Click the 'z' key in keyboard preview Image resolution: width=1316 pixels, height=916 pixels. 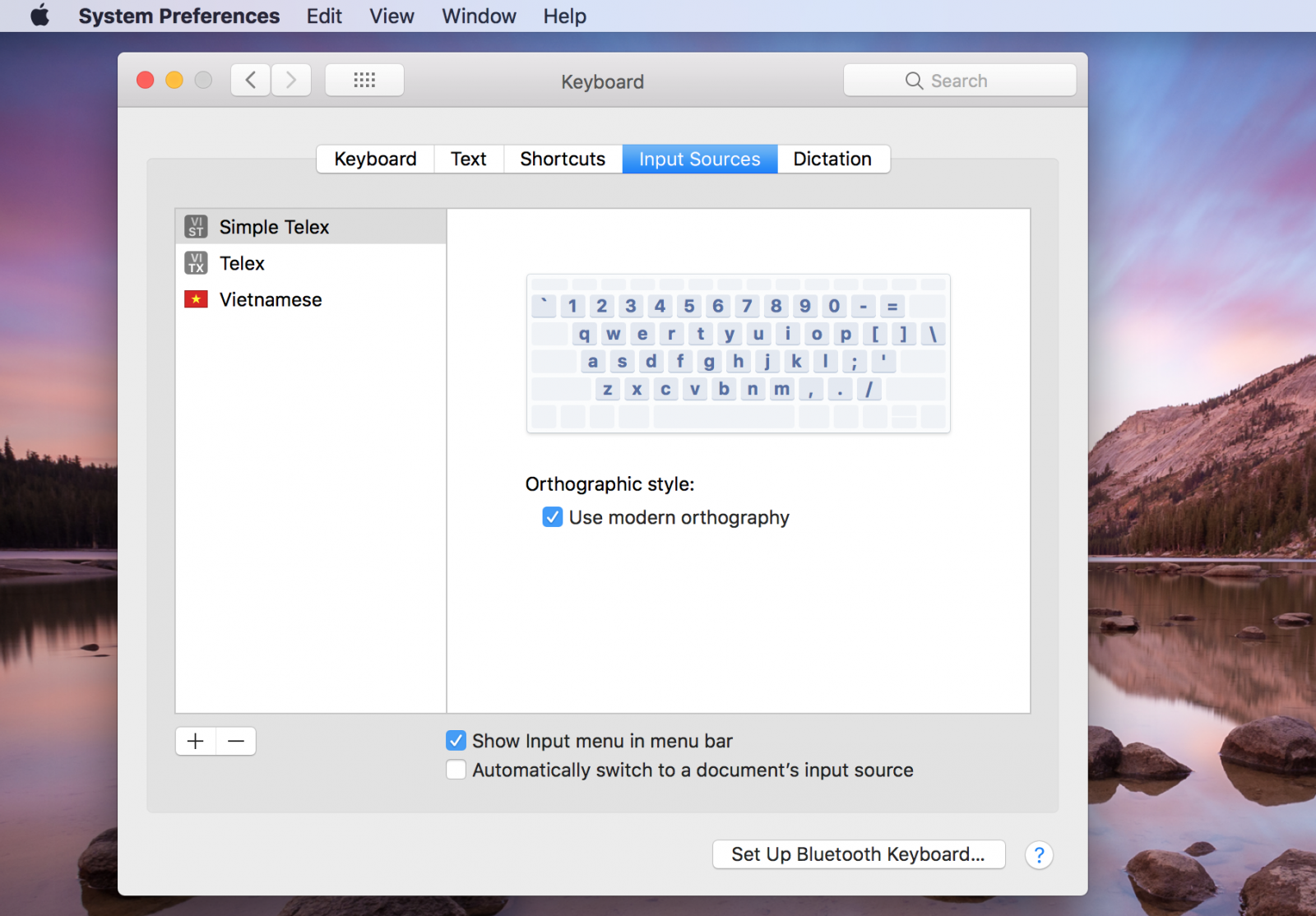(x=607, y=389)
